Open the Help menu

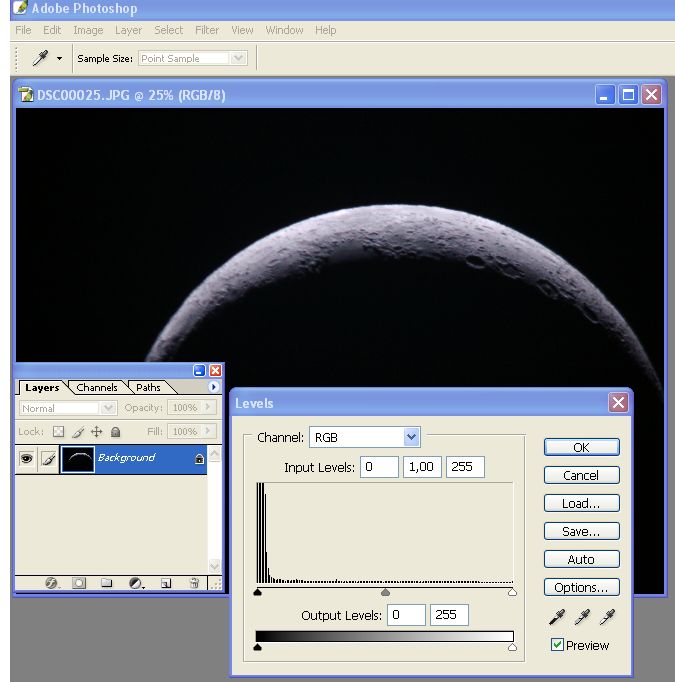pyautogui.click(x=326, y=30)
